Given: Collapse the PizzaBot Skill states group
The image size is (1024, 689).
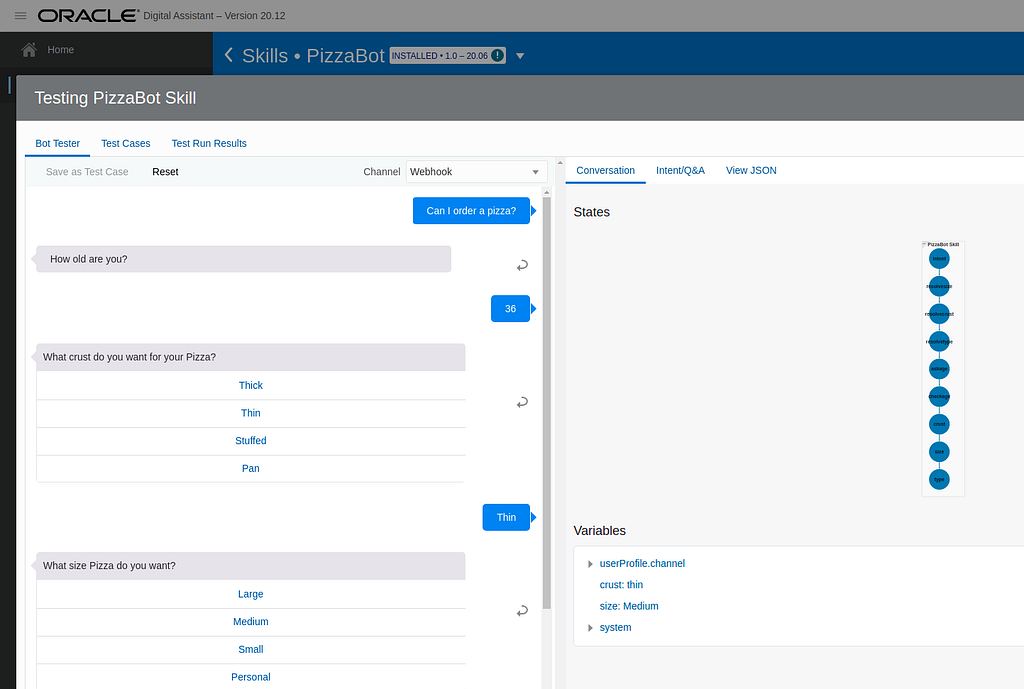Looking at the screenshot, I should (925, 244).
